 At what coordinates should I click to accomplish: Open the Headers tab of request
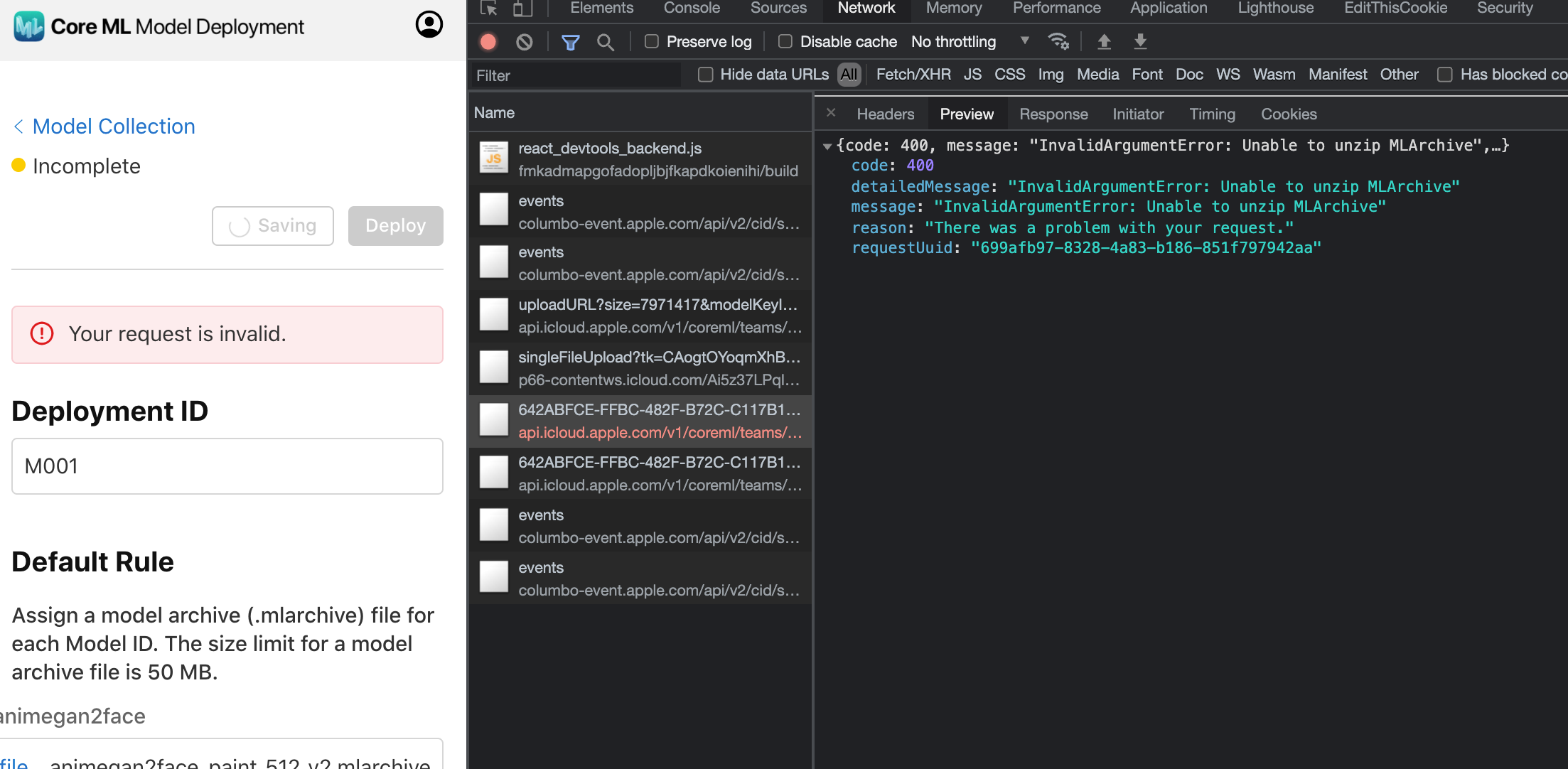click(x=885, y=114)
